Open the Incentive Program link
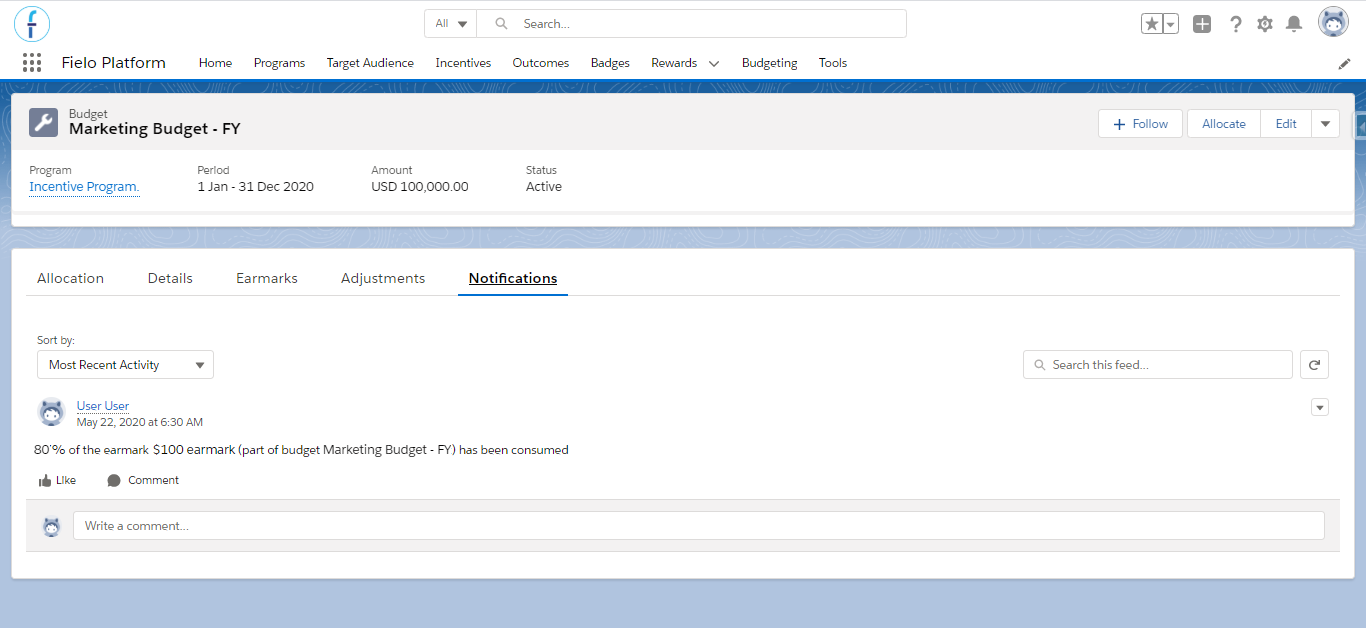This screenshot has width=1366, height=628. pyautogui.click(x=84, y=187)
